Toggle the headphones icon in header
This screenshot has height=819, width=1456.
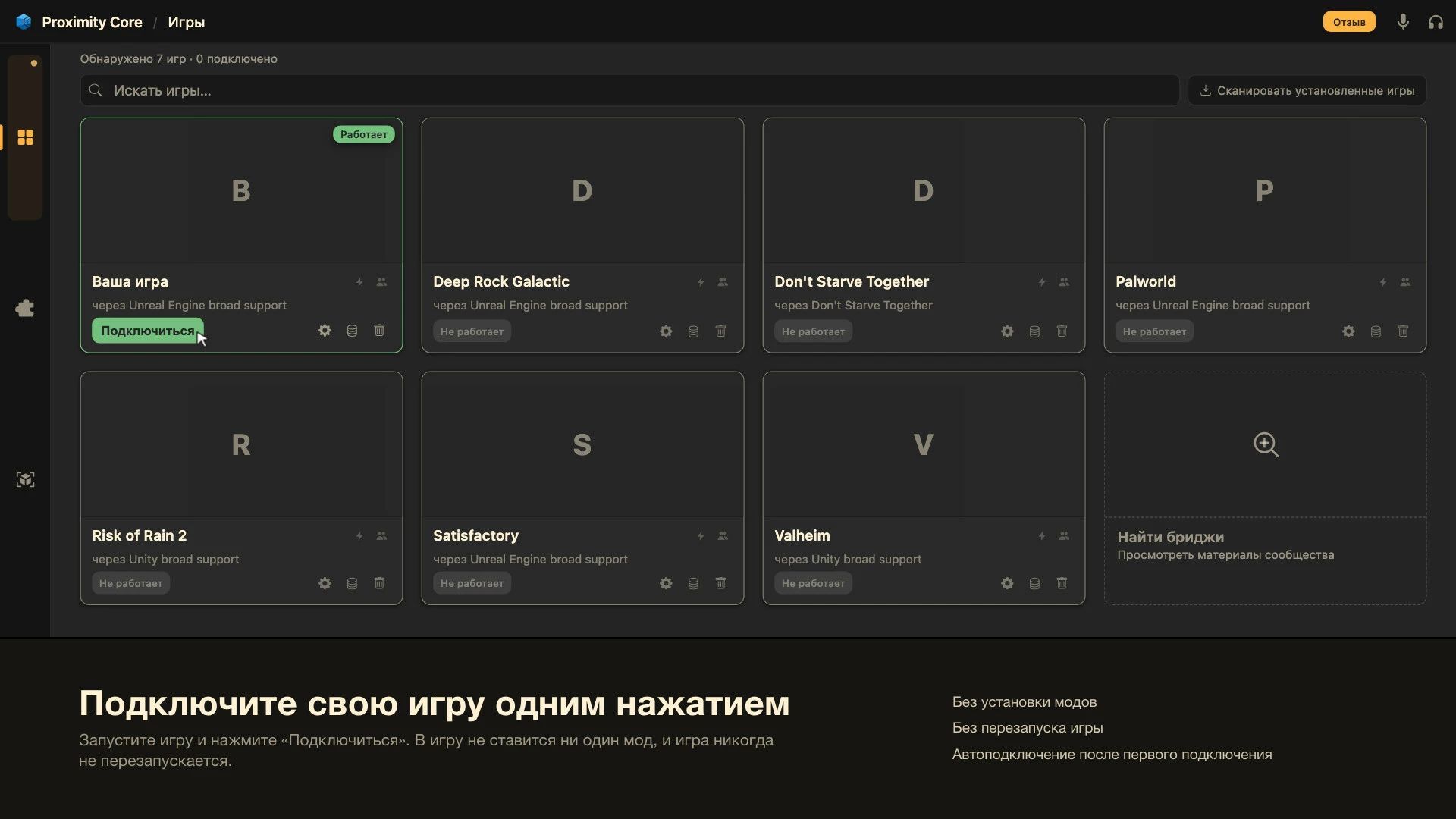tap(1436, 22)
